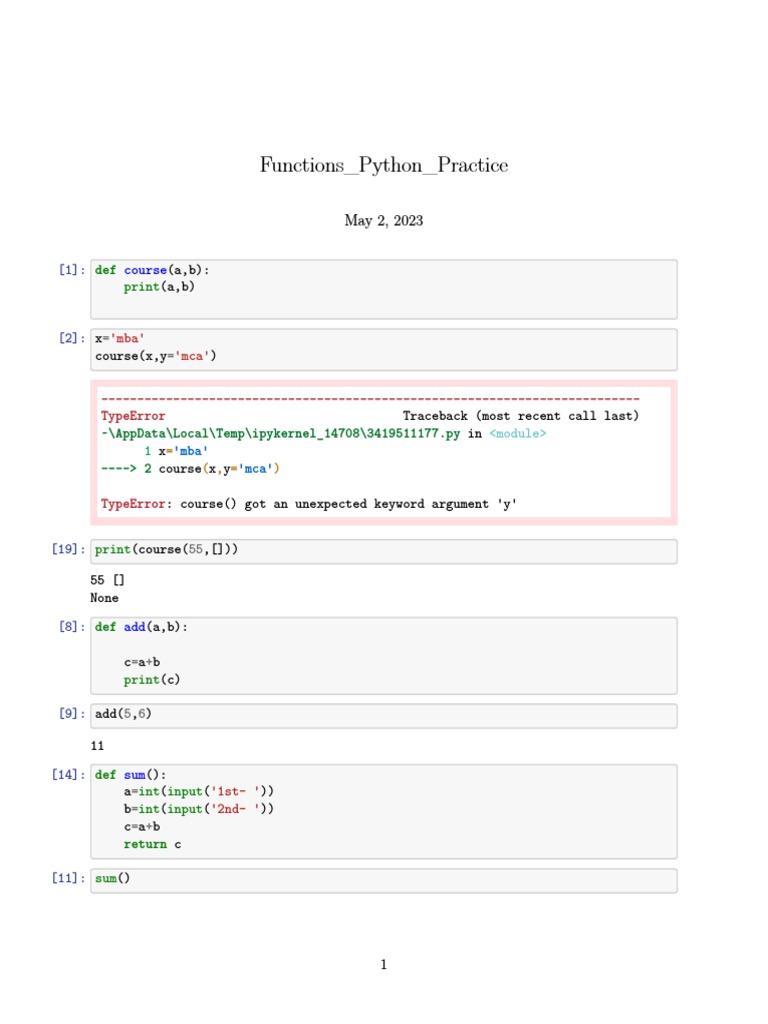The image size is (768, 1024).
Task: Click the def course(a,b) code cell
Action: (383, 289)
